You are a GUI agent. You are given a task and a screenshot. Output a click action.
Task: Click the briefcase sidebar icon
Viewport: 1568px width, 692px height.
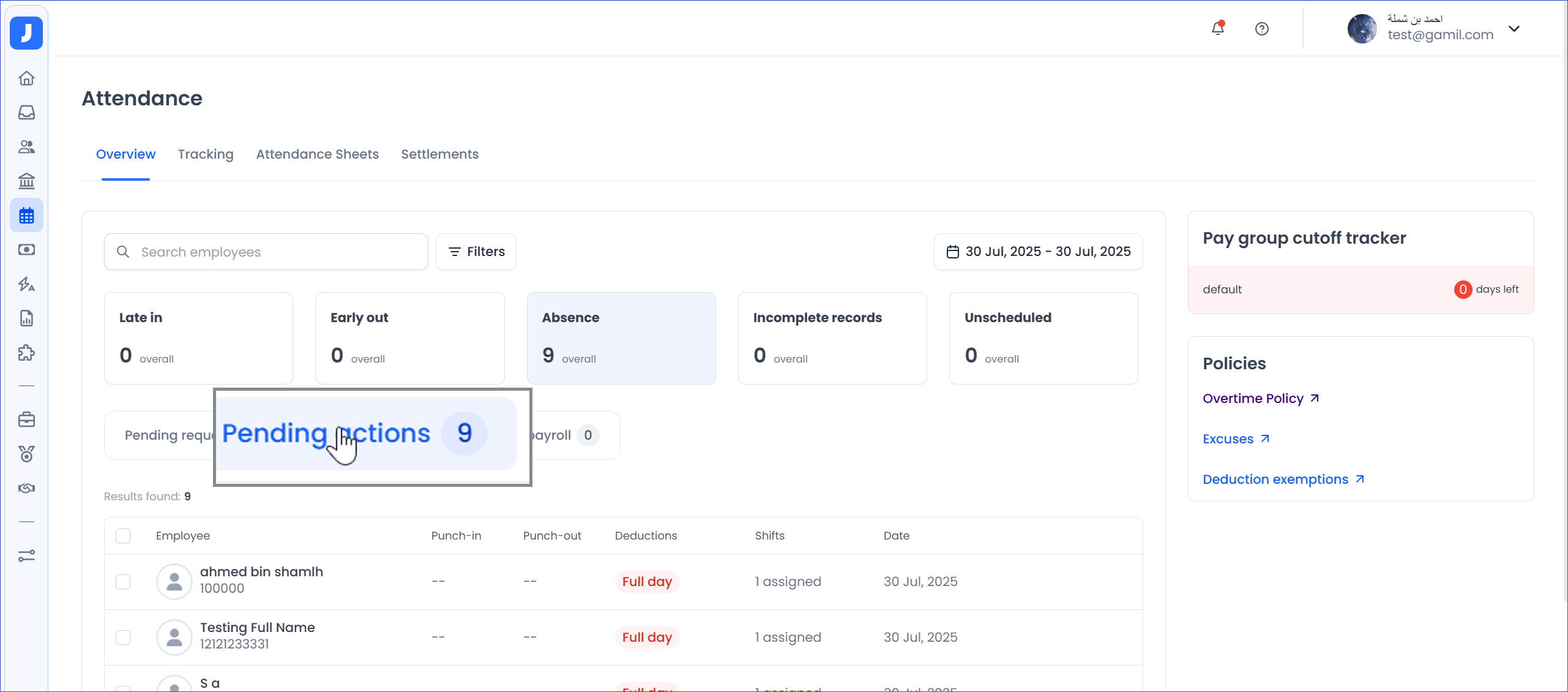[x=26, y=420]
